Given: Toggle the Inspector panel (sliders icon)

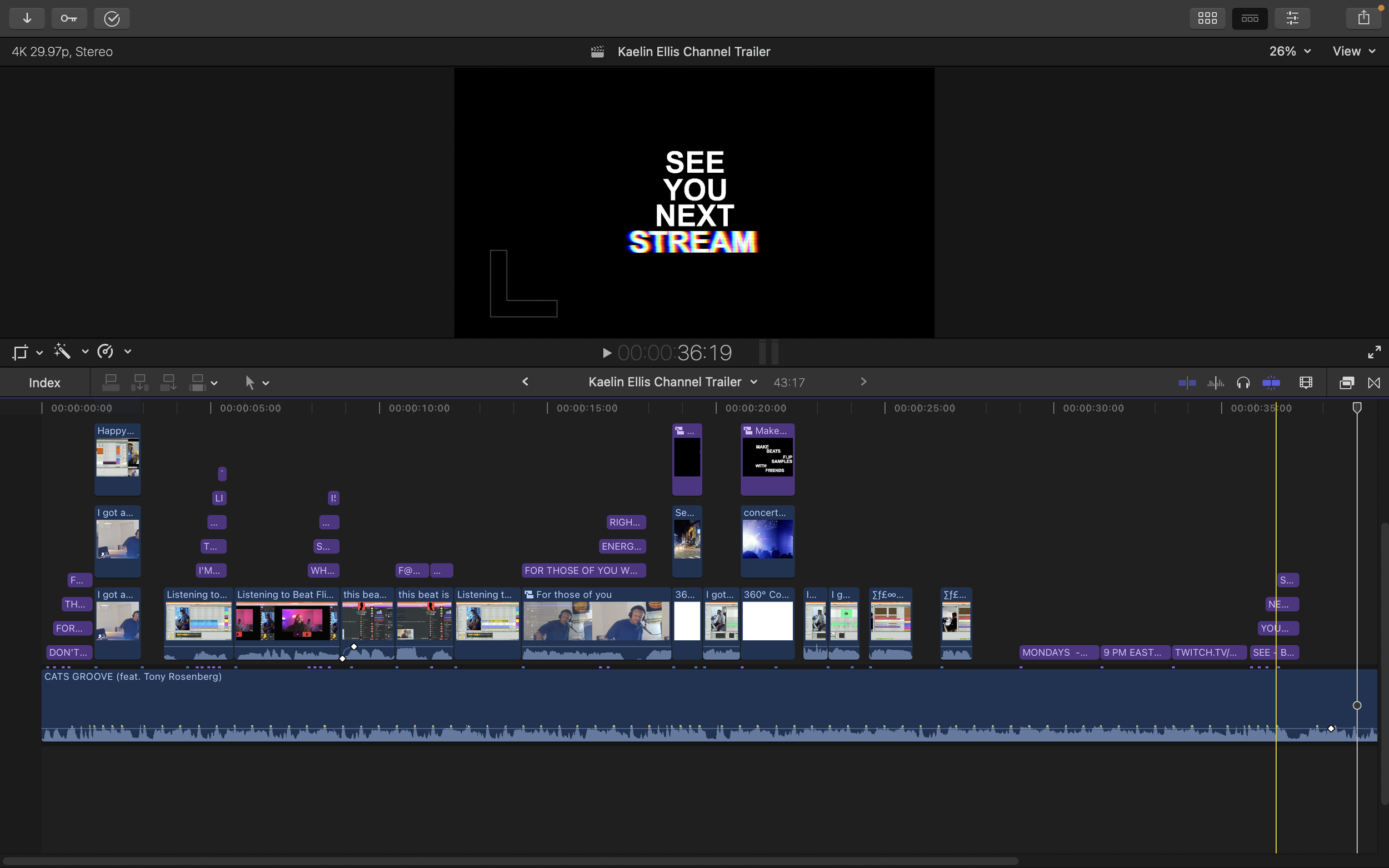Looking at the screenshot, I should 1292,18.
